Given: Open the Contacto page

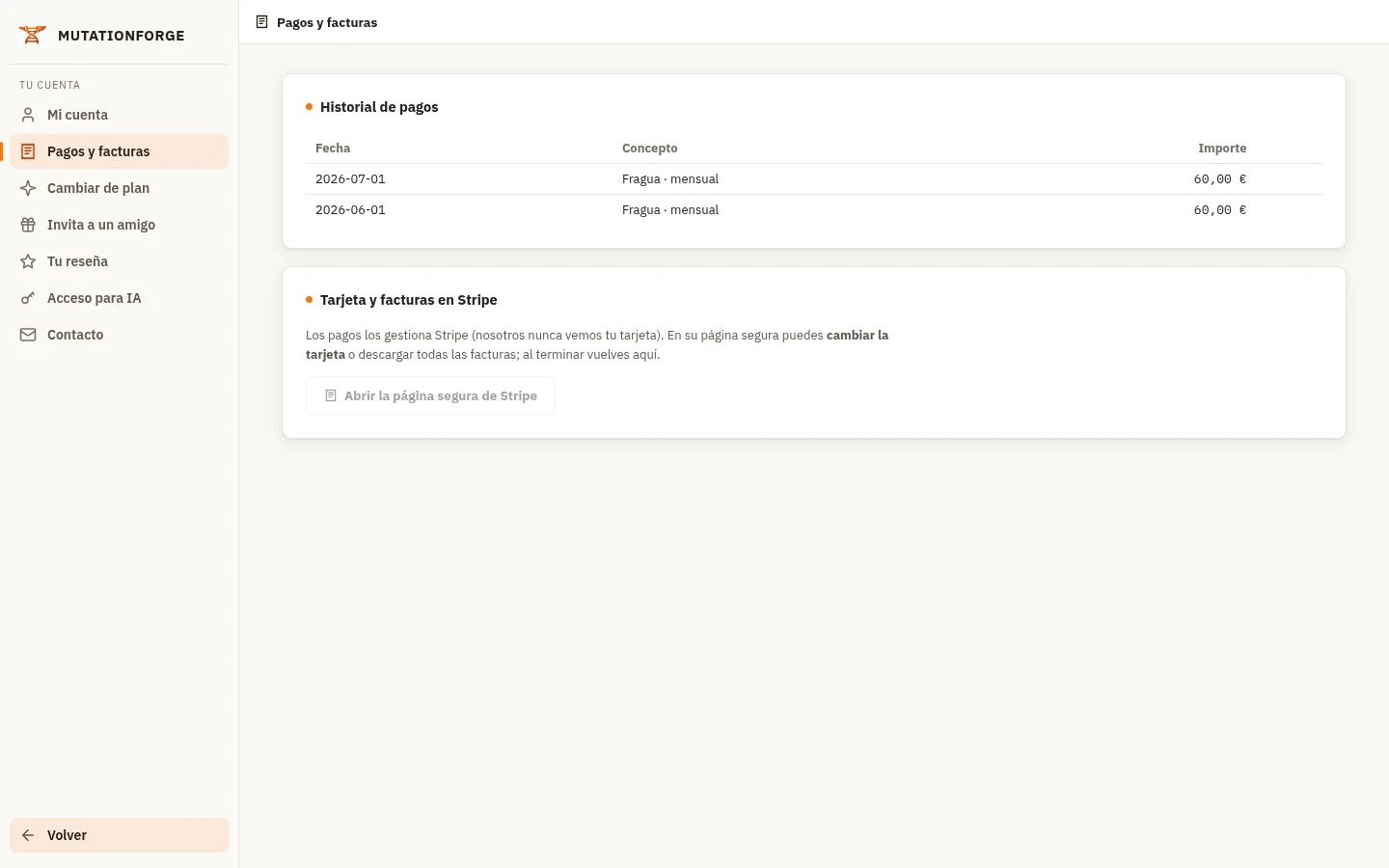Looking at the screenshot, I should [x=119, y=335].
